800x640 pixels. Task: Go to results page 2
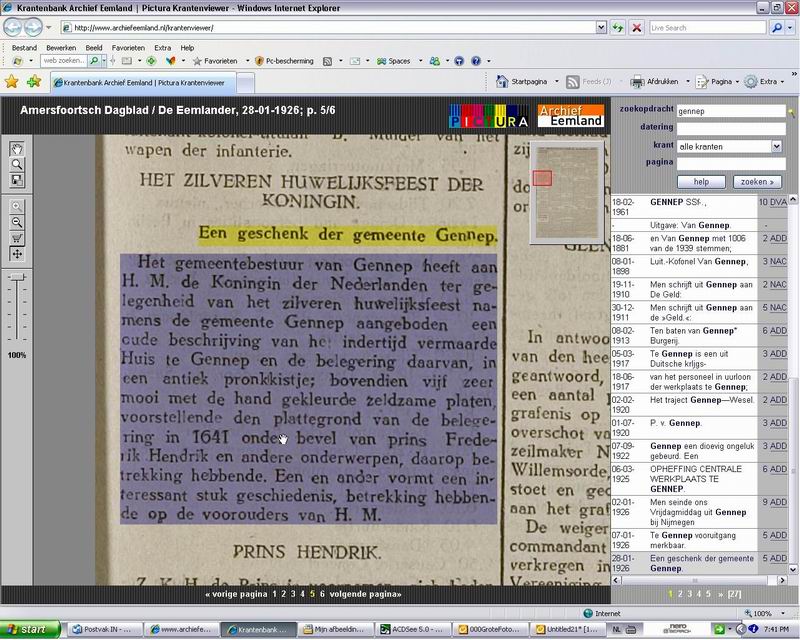680,594
